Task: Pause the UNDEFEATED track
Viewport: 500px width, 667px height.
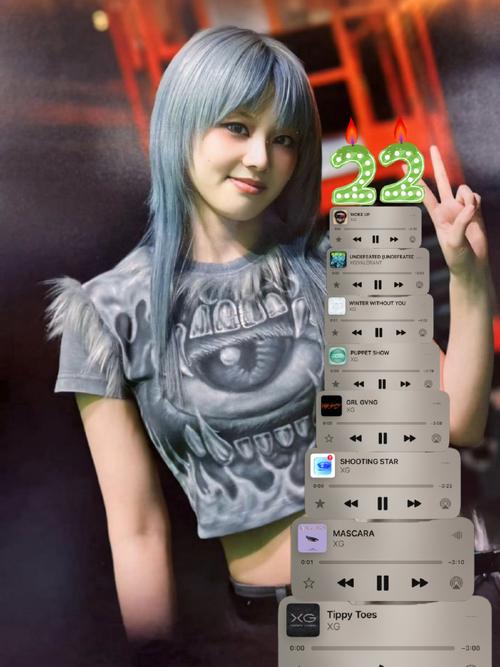Action: 377,285
